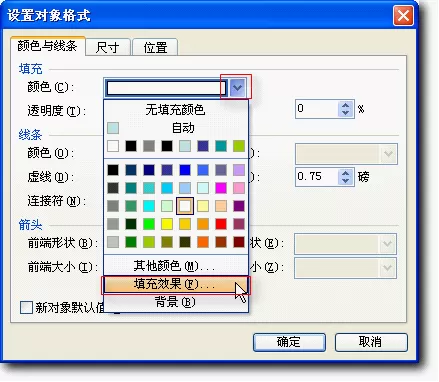
Task: Click the 透明度 percentage field
Action: [x=317, y=109]
